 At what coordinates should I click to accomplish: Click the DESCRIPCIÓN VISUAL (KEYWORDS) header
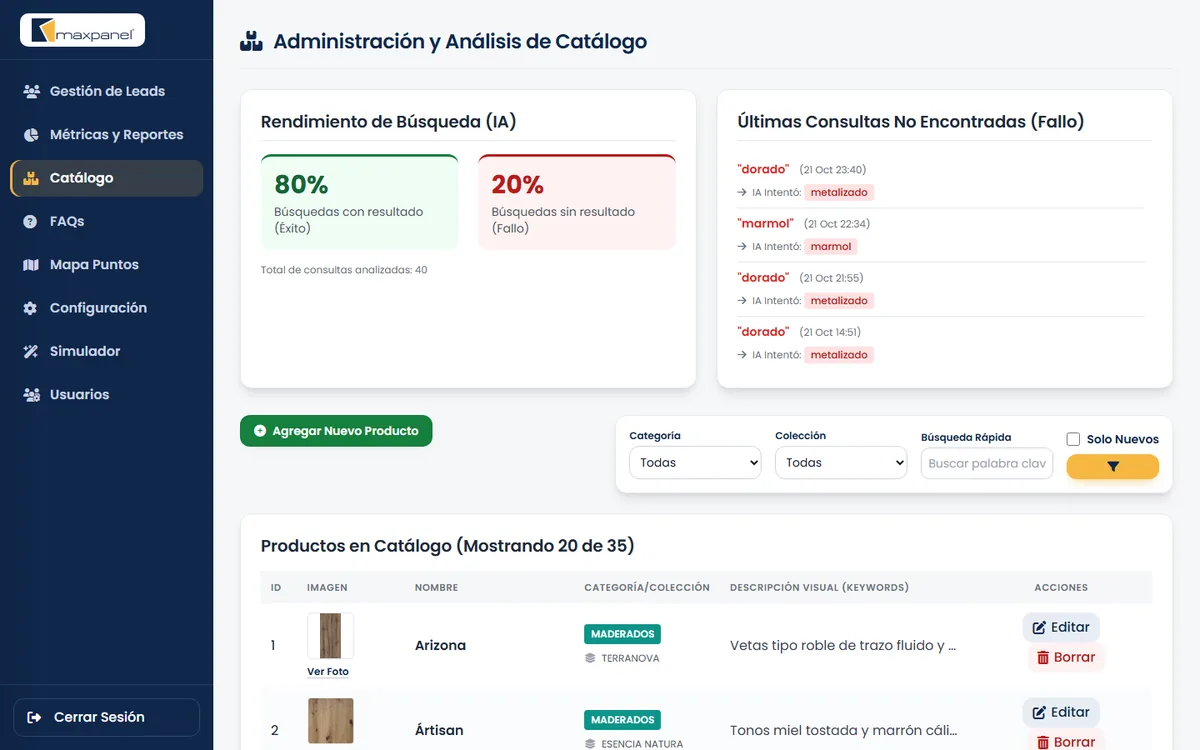coord(819,588)
